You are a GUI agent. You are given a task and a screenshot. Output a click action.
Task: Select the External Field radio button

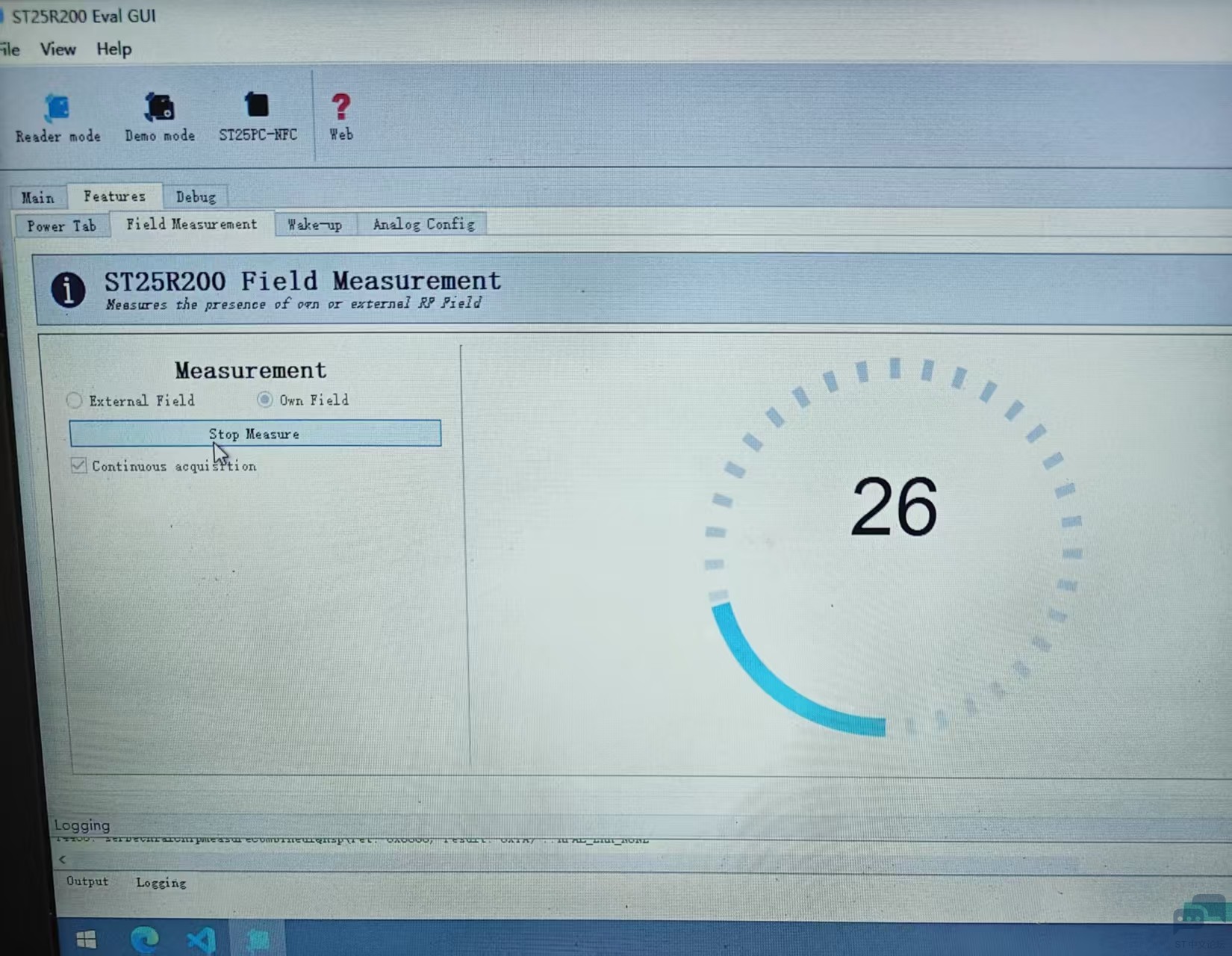(74, 401)
